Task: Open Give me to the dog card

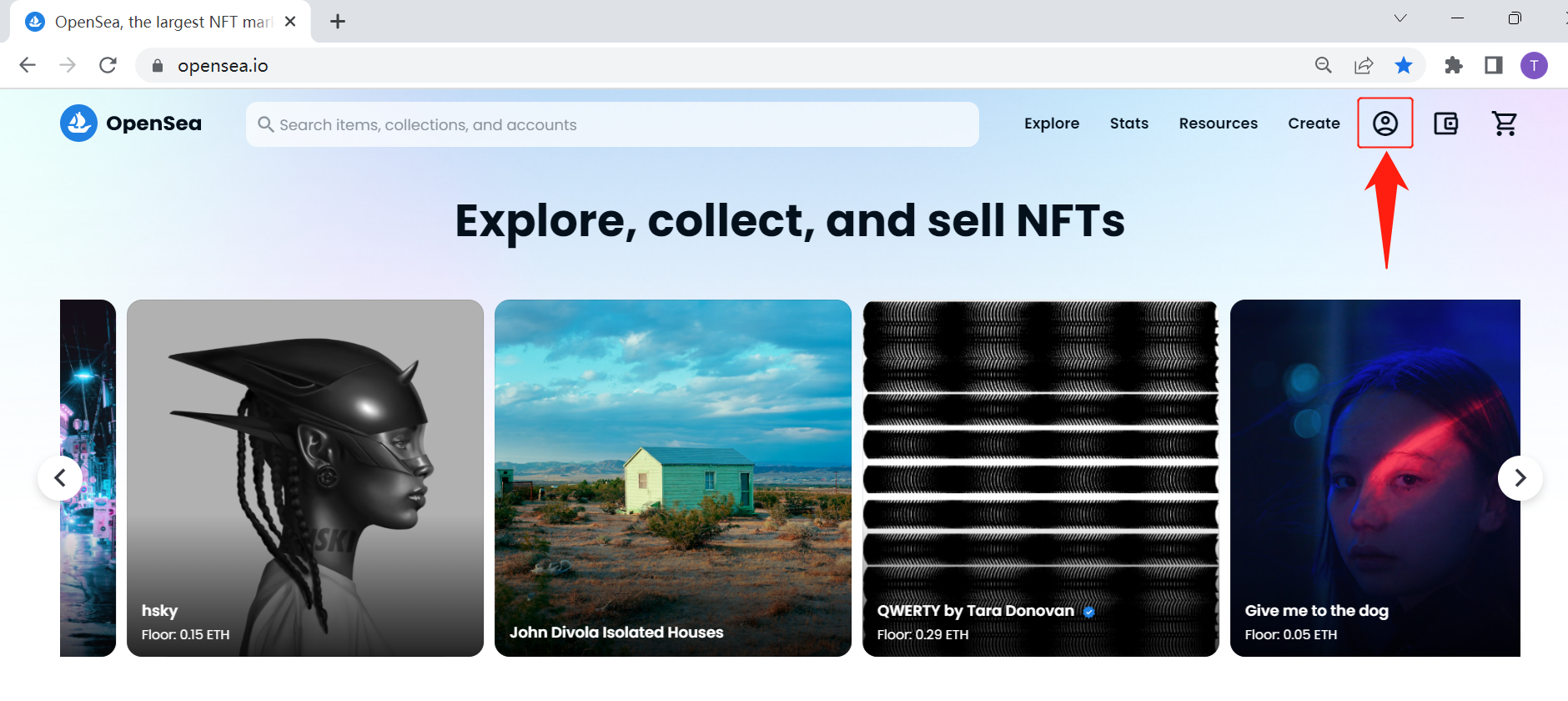Action: [1375, 478]
